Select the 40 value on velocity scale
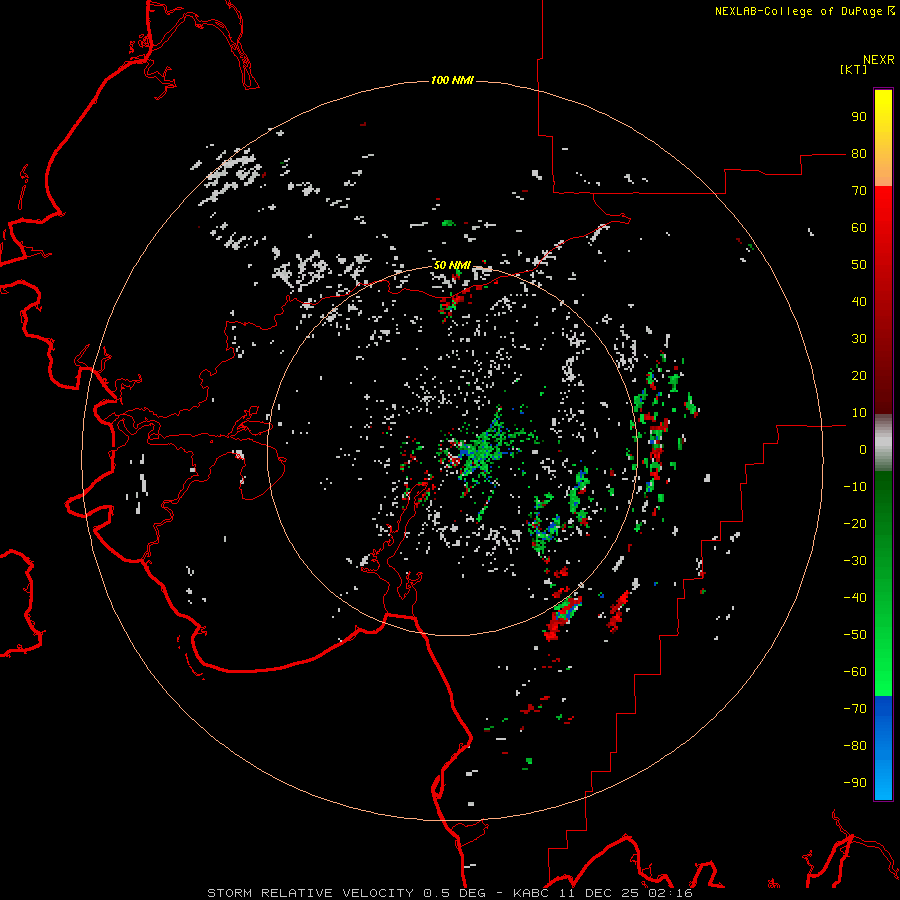This screenshot has width=900, height=900. pyautogui.click(x=859, y=302)
